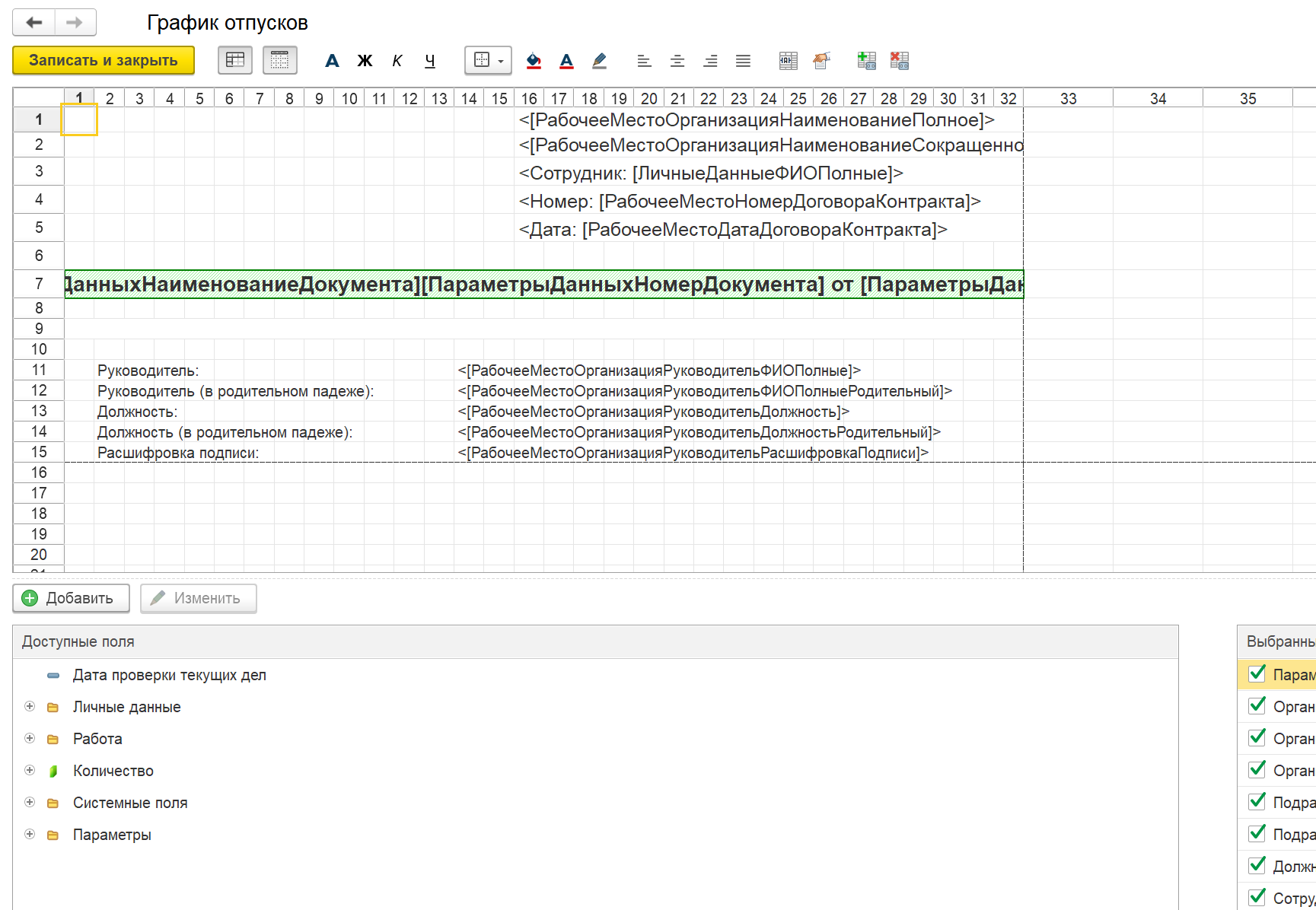1316x910 pixels.
Task: Select the 'Системные поля' tree item
Action: 129,803
